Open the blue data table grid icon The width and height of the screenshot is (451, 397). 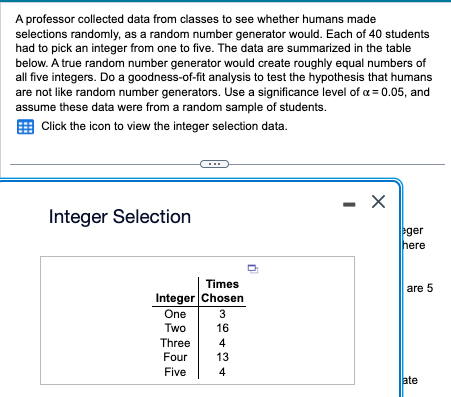pos(25,127)
